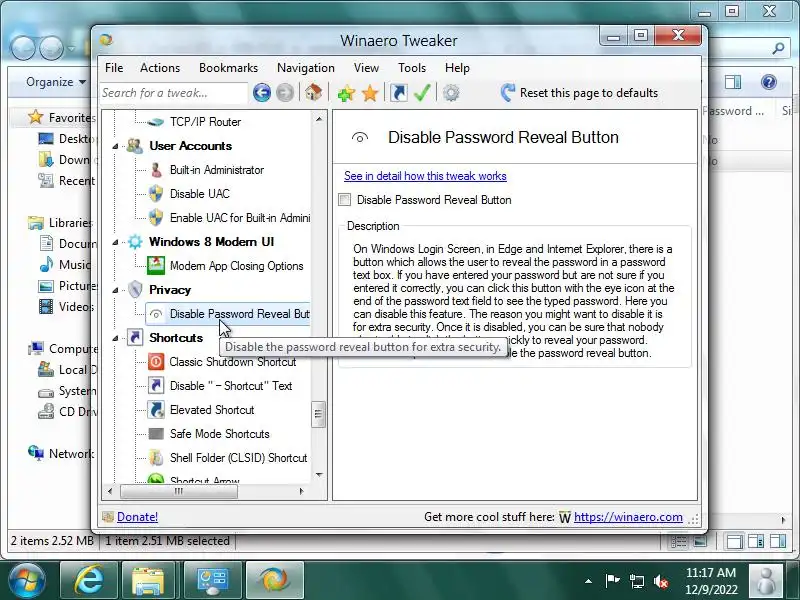Click the green checkmark toolbar icon
Viewport: 800px width, 600px height.
(422, 92)
